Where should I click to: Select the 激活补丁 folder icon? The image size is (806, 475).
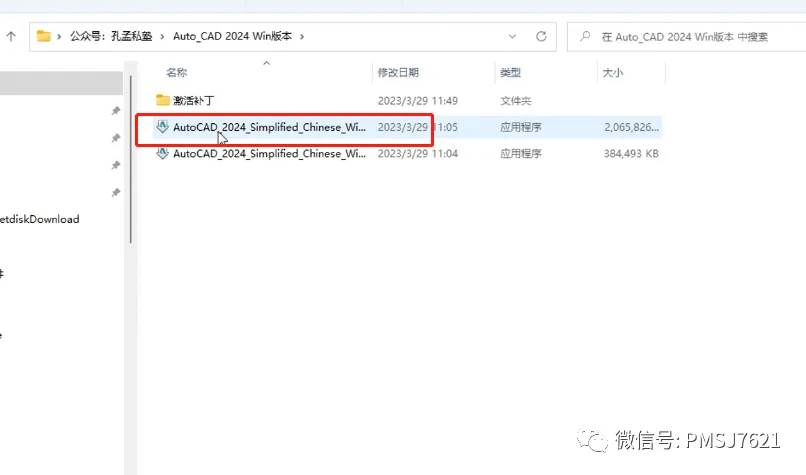pos(162,100)
